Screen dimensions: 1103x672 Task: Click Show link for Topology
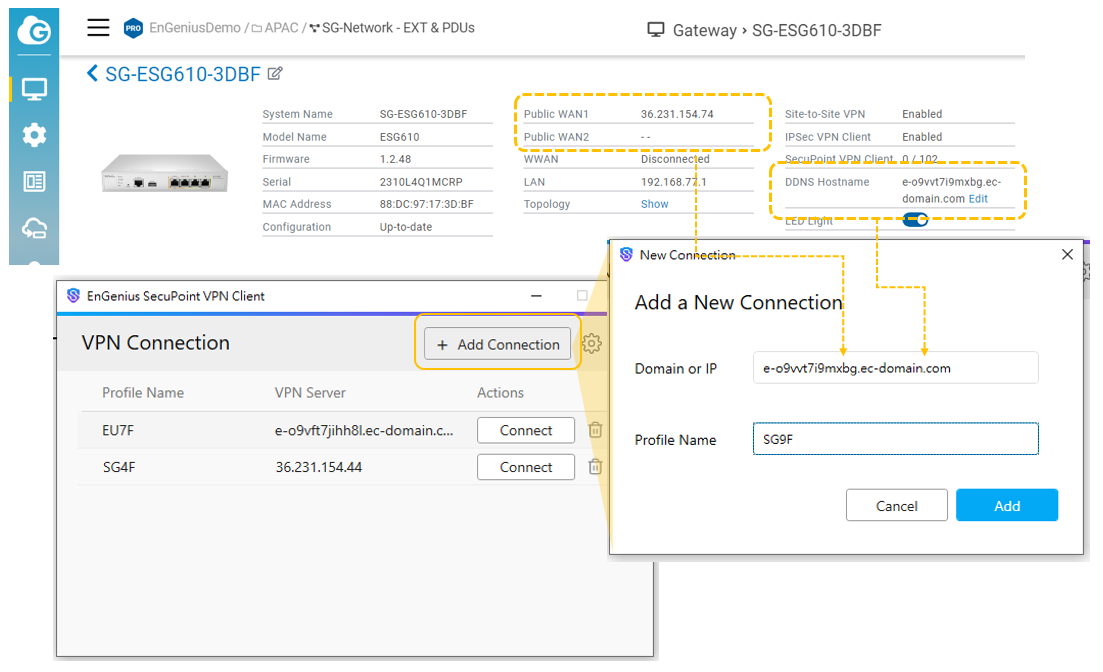point(654,204)
